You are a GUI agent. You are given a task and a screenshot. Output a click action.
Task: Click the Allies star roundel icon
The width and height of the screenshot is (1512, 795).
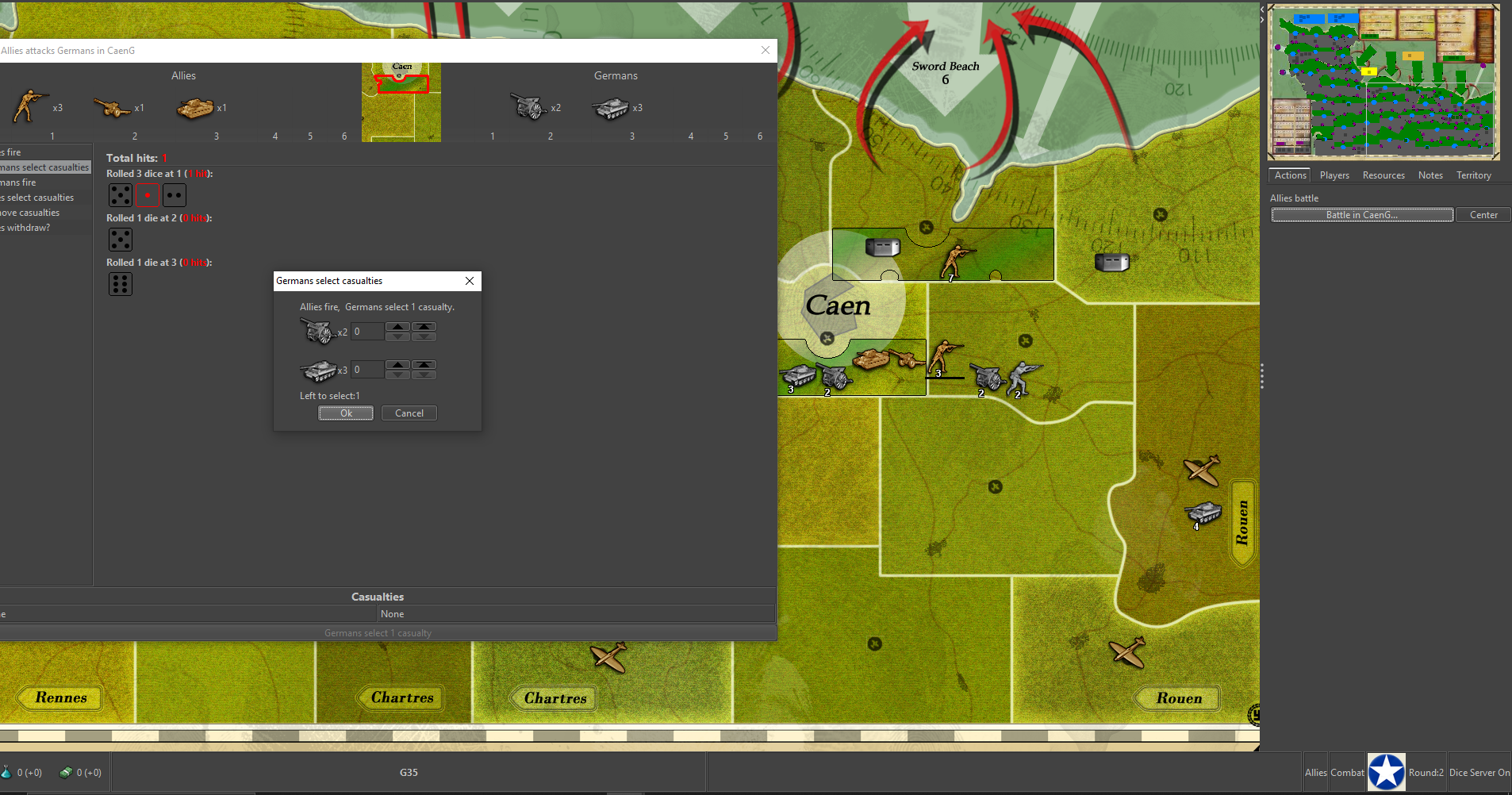coord(1386,772)
